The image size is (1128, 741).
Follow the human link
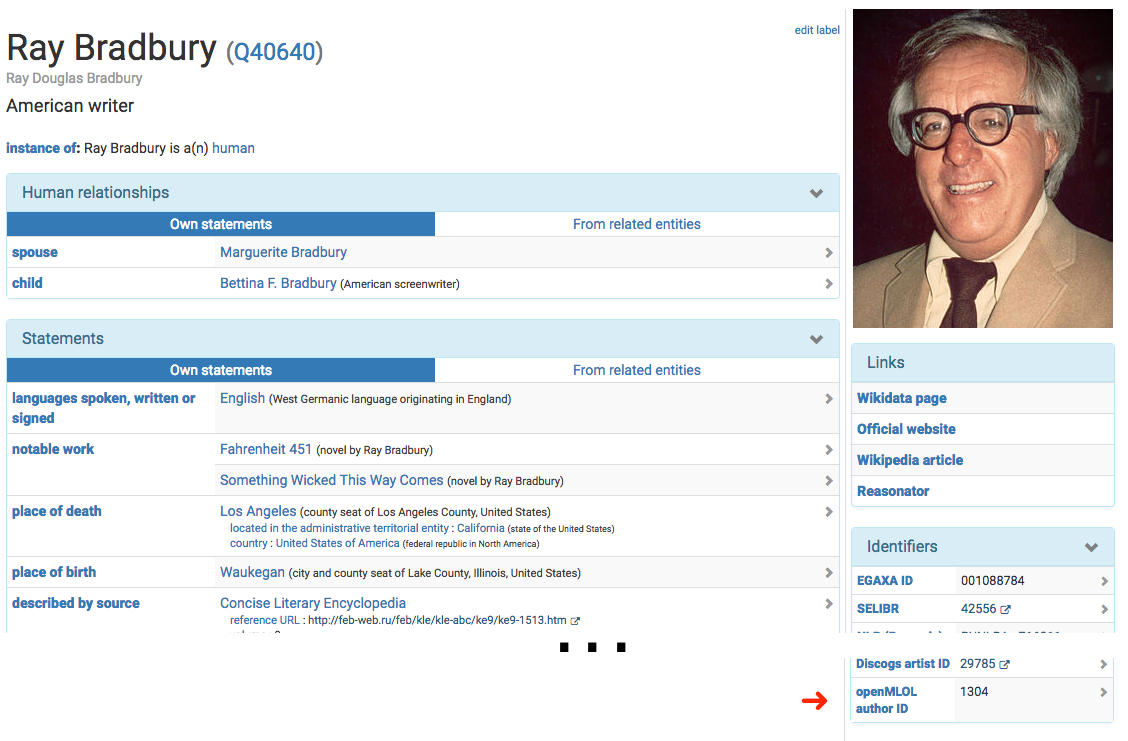233,148
